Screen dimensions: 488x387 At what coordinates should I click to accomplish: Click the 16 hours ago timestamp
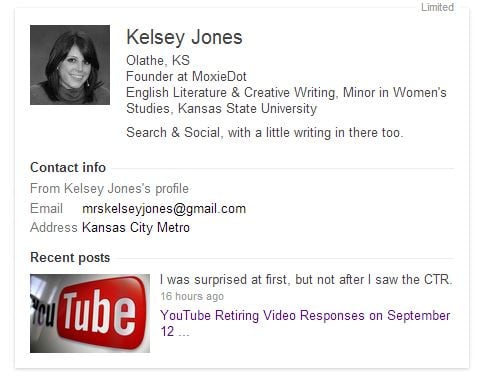(192, 296)
